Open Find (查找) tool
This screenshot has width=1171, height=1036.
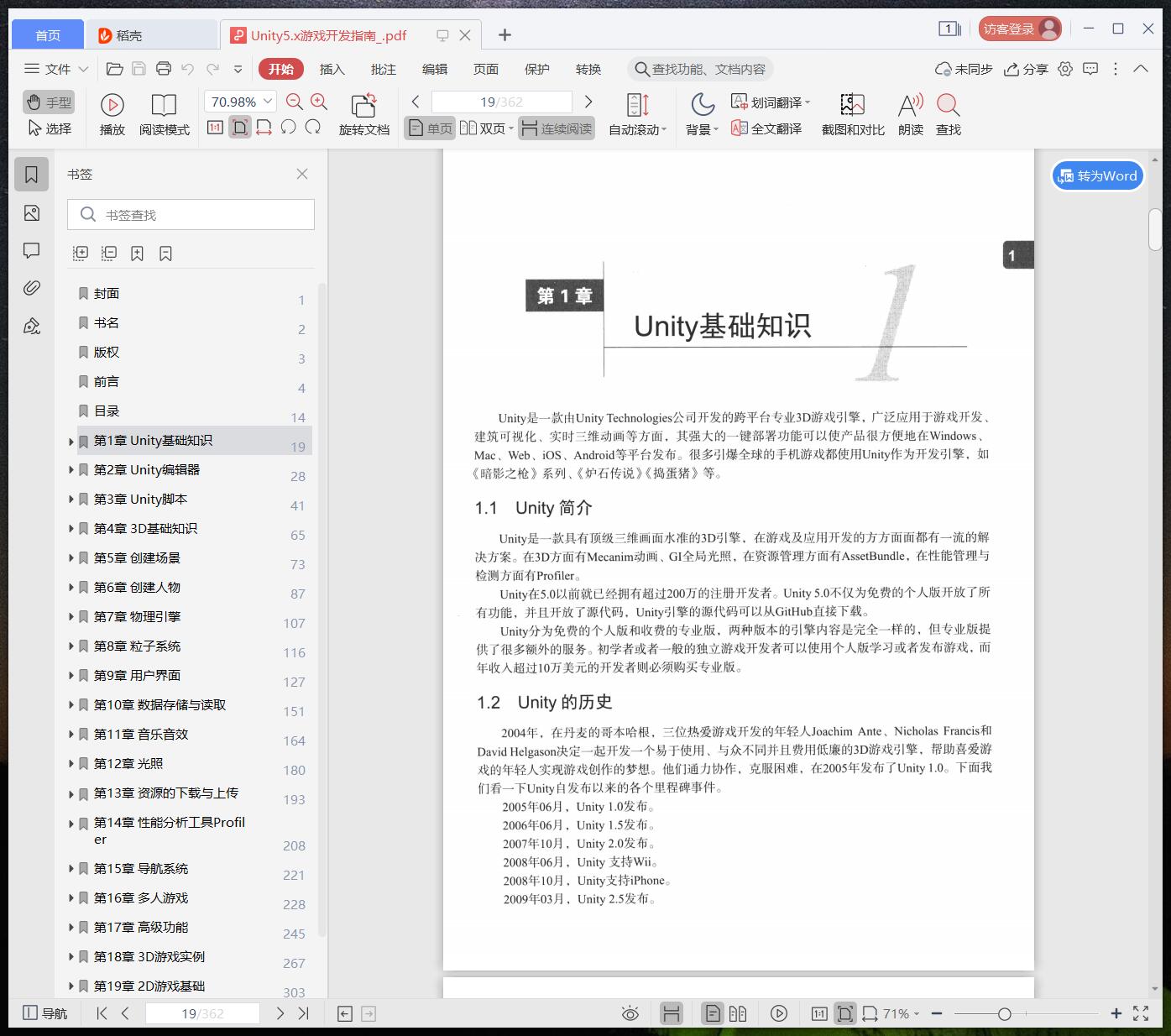tap(949, 114)
